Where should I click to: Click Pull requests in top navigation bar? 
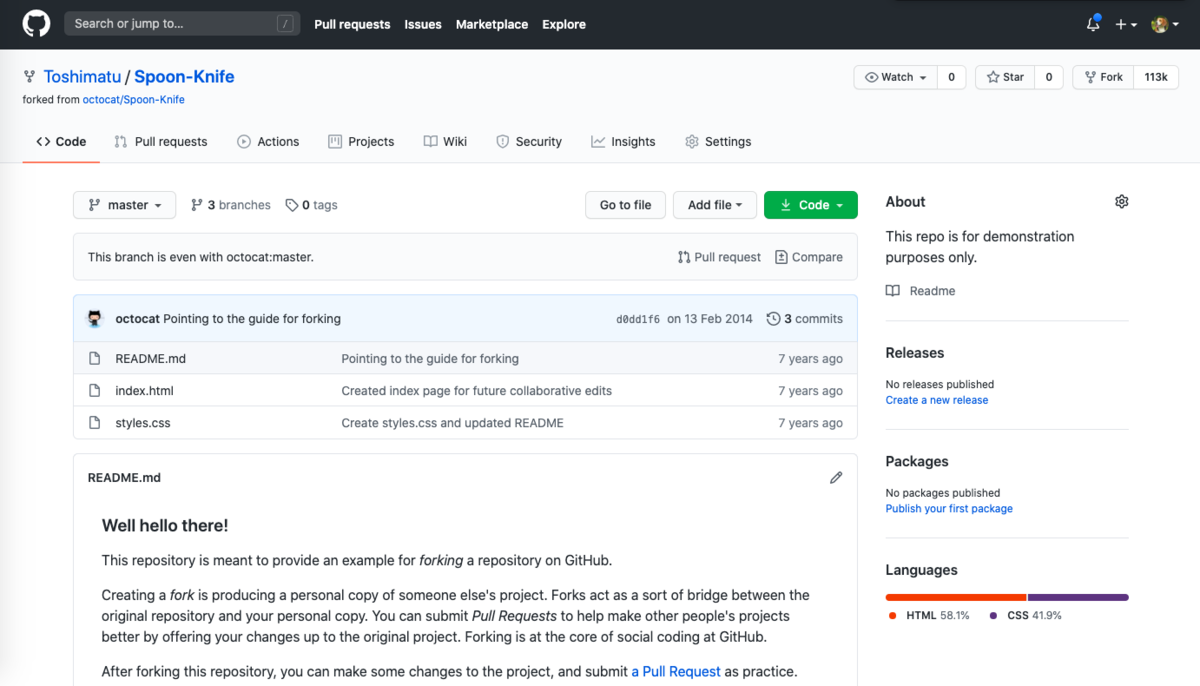click(x=352, y=24)
